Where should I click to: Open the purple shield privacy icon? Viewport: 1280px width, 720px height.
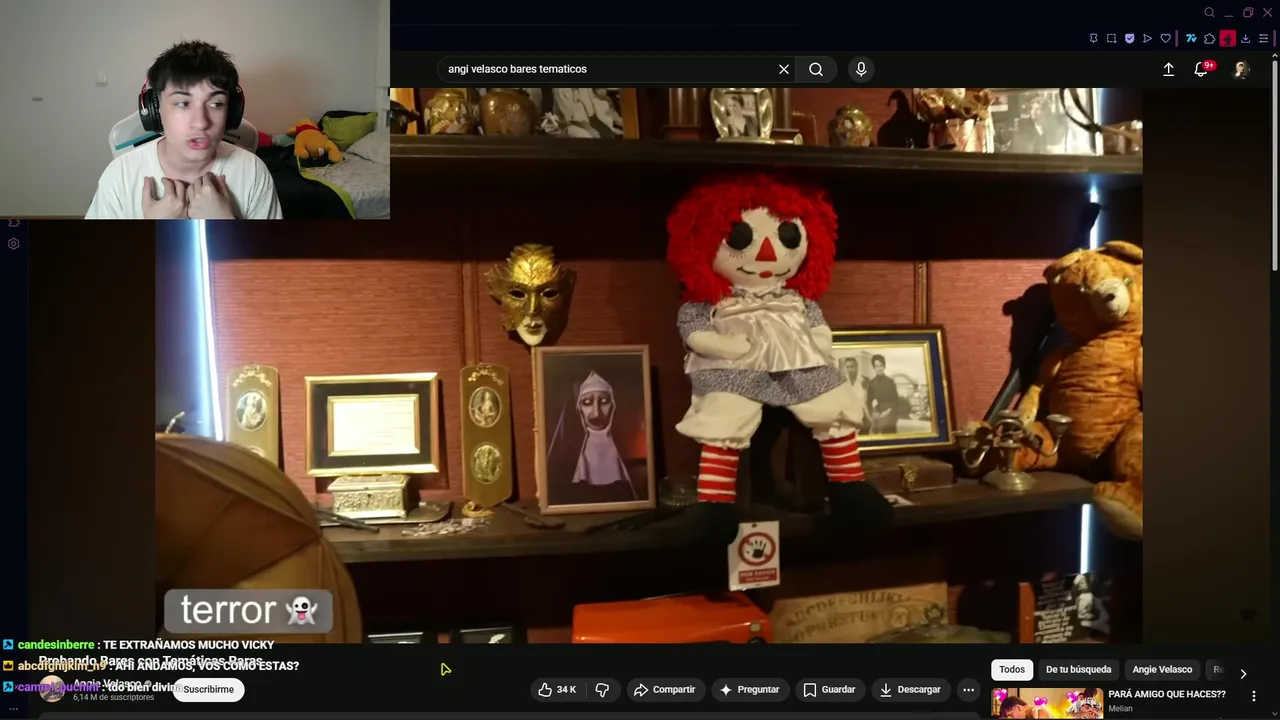pyautogui.click(x=1129, y=39)
